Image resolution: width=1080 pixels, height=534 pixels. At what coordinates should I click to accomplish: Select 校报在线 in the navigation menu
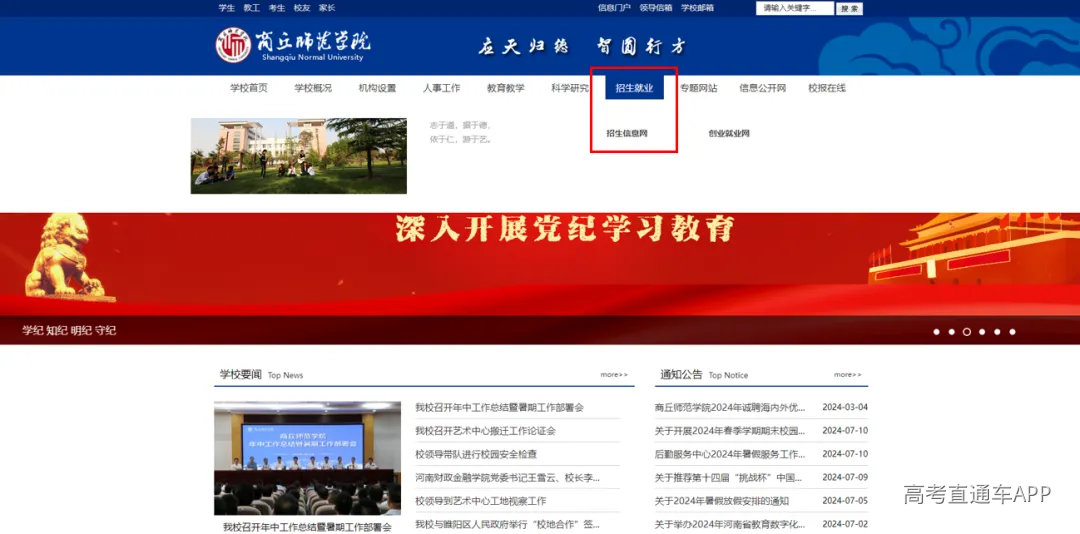click(x=827, y=88)
